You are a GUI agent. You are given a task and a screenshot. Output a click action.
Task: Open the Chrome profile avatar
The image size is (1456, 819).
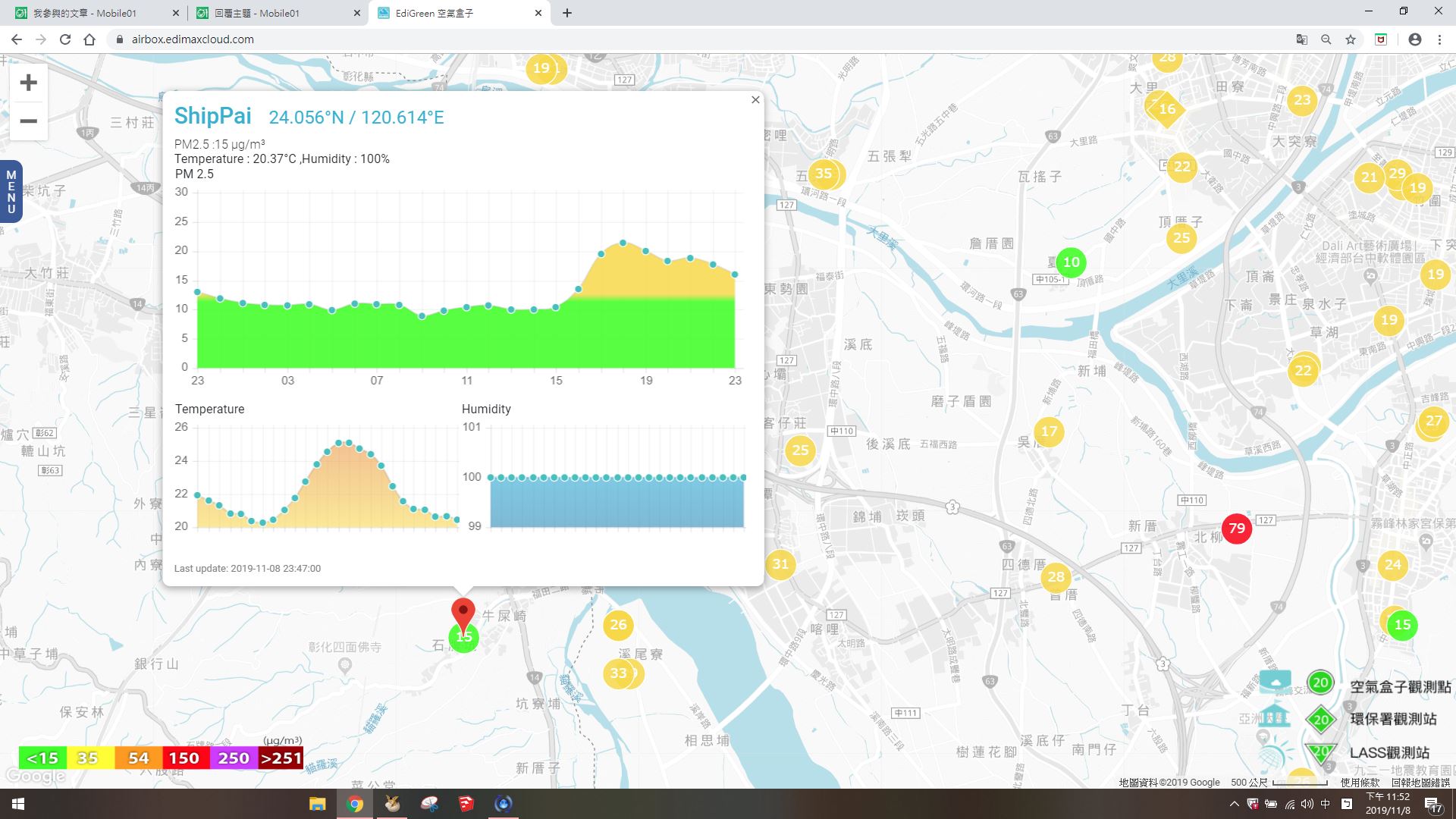coord(1415,39)
